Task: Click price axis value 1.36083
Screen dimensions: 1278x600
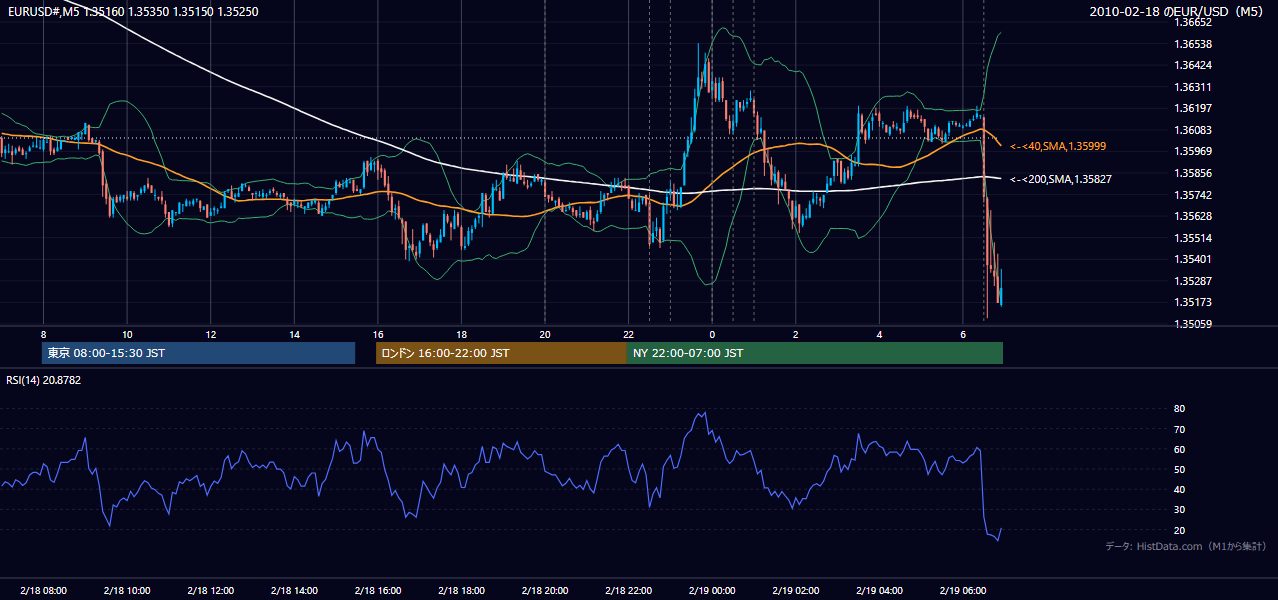Action: 1193,130
